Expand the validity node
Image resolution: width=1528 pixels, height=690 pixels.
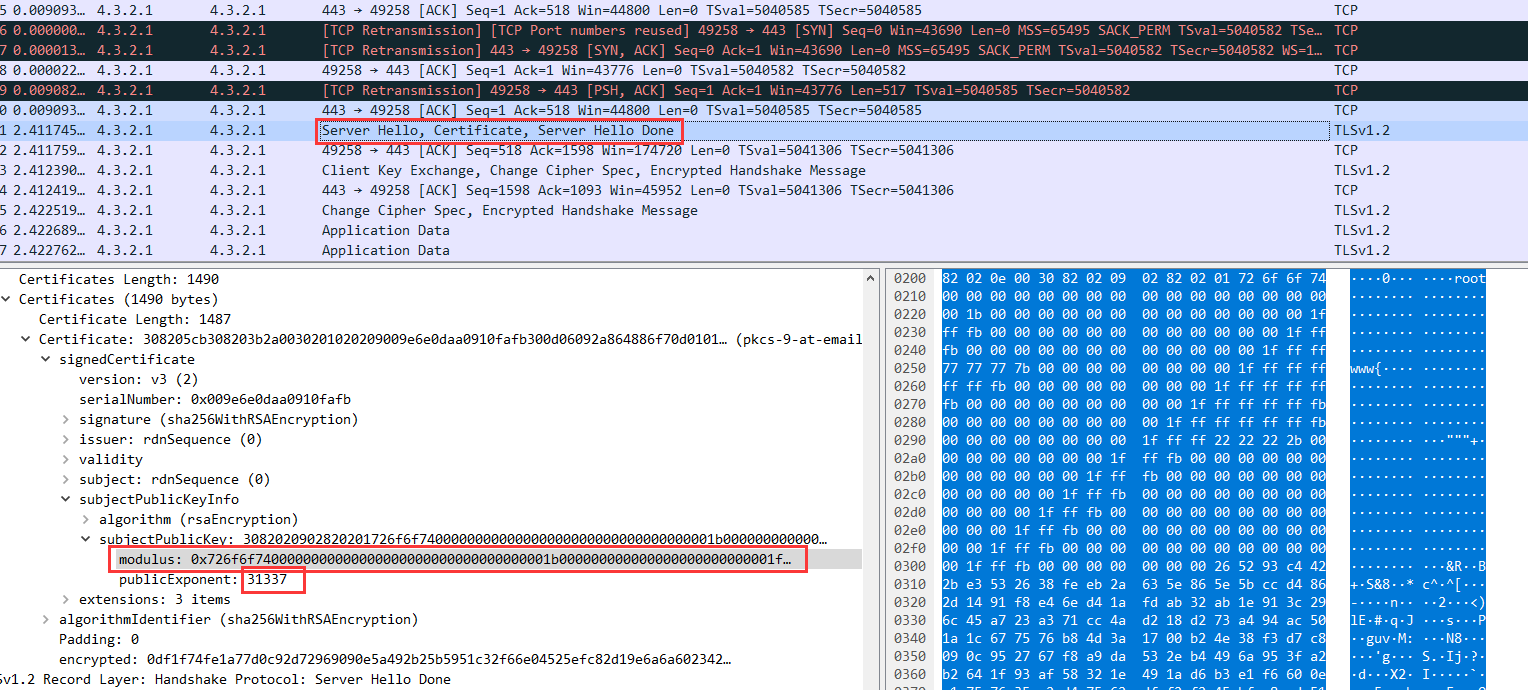(x=67, y=459)
